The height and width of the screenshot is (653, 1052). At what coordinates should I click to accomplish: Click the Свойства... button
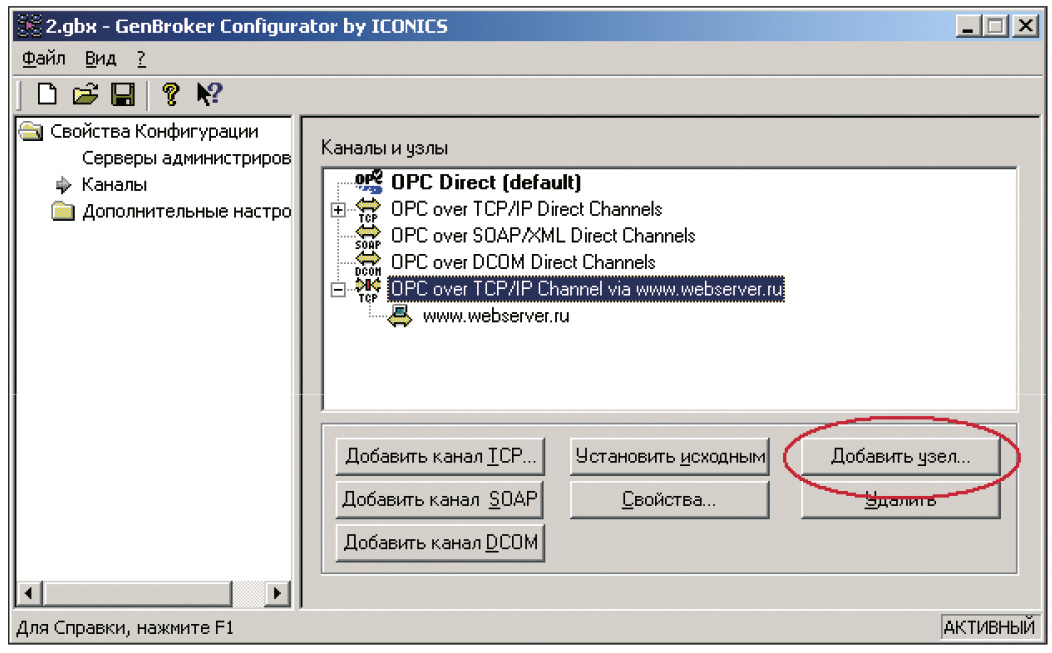coord(670,499)
